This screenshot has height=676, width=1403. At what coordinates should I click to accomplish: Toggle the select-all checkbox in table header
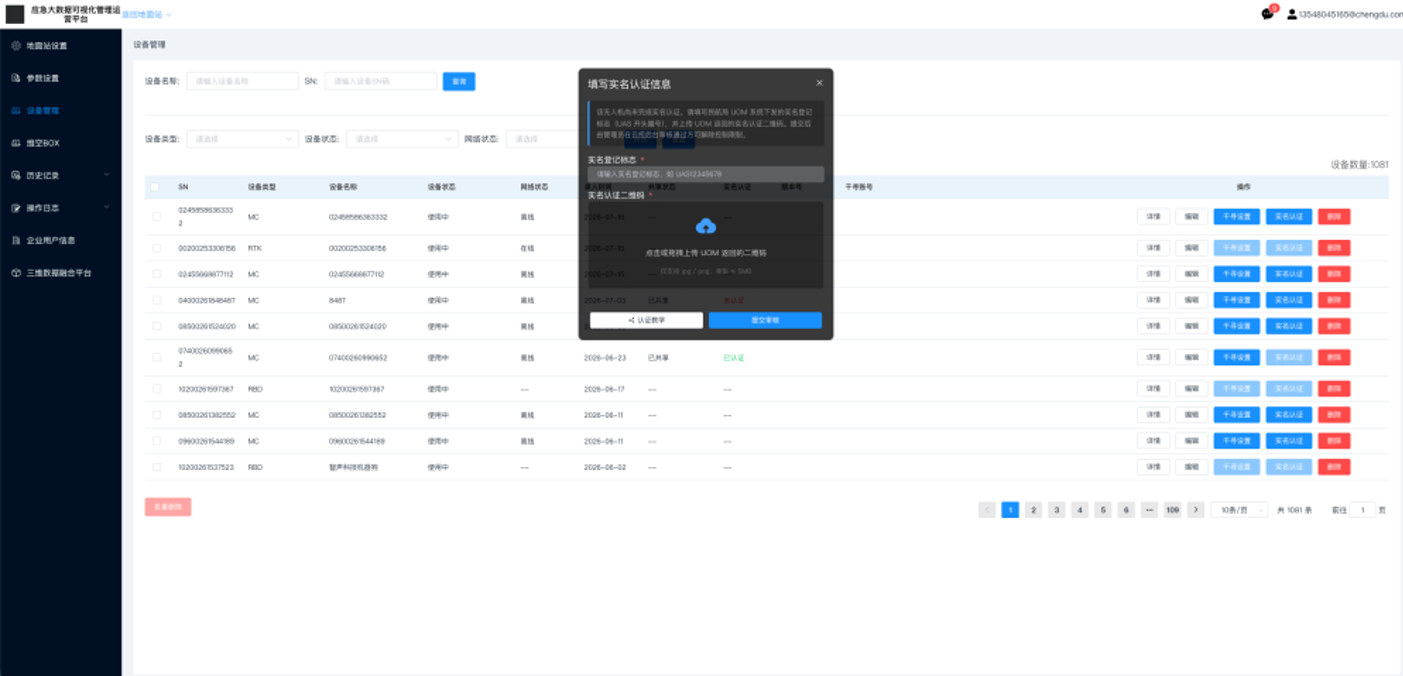click(x=155, y=187)
